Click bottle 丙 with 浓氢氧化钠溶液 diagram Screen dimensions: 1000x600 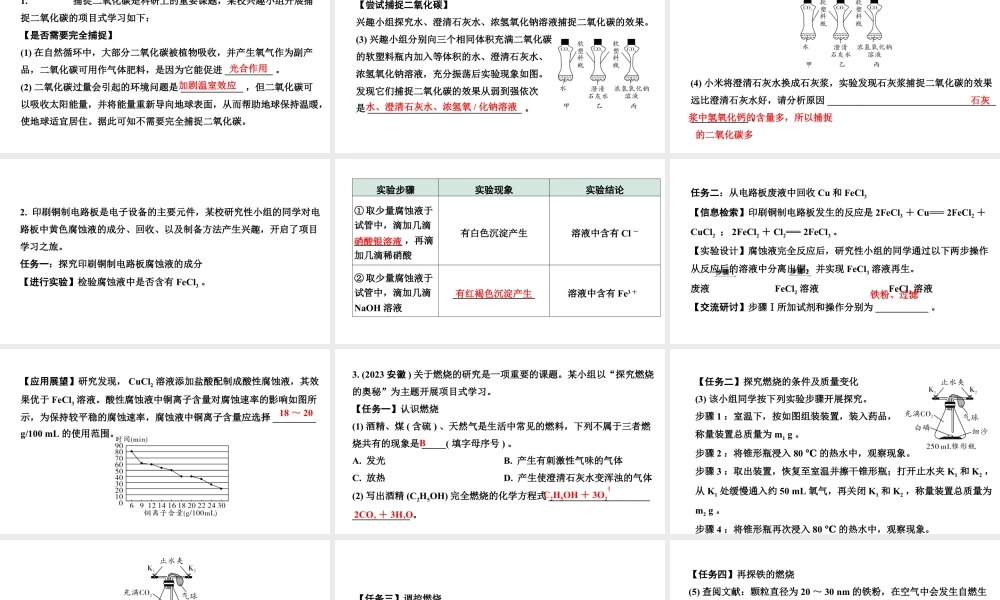[x=873, y=22]
